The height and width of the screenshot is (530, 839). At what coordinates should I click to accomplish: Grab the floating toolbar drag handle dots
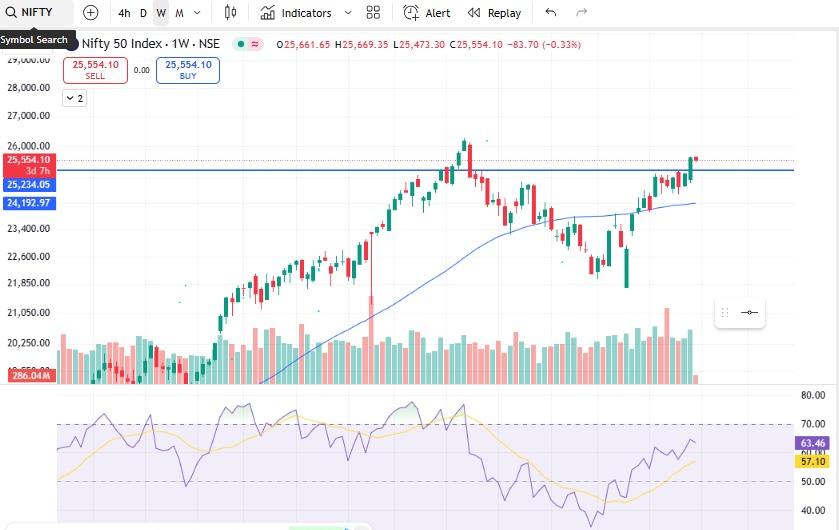(x=725, y=312)
